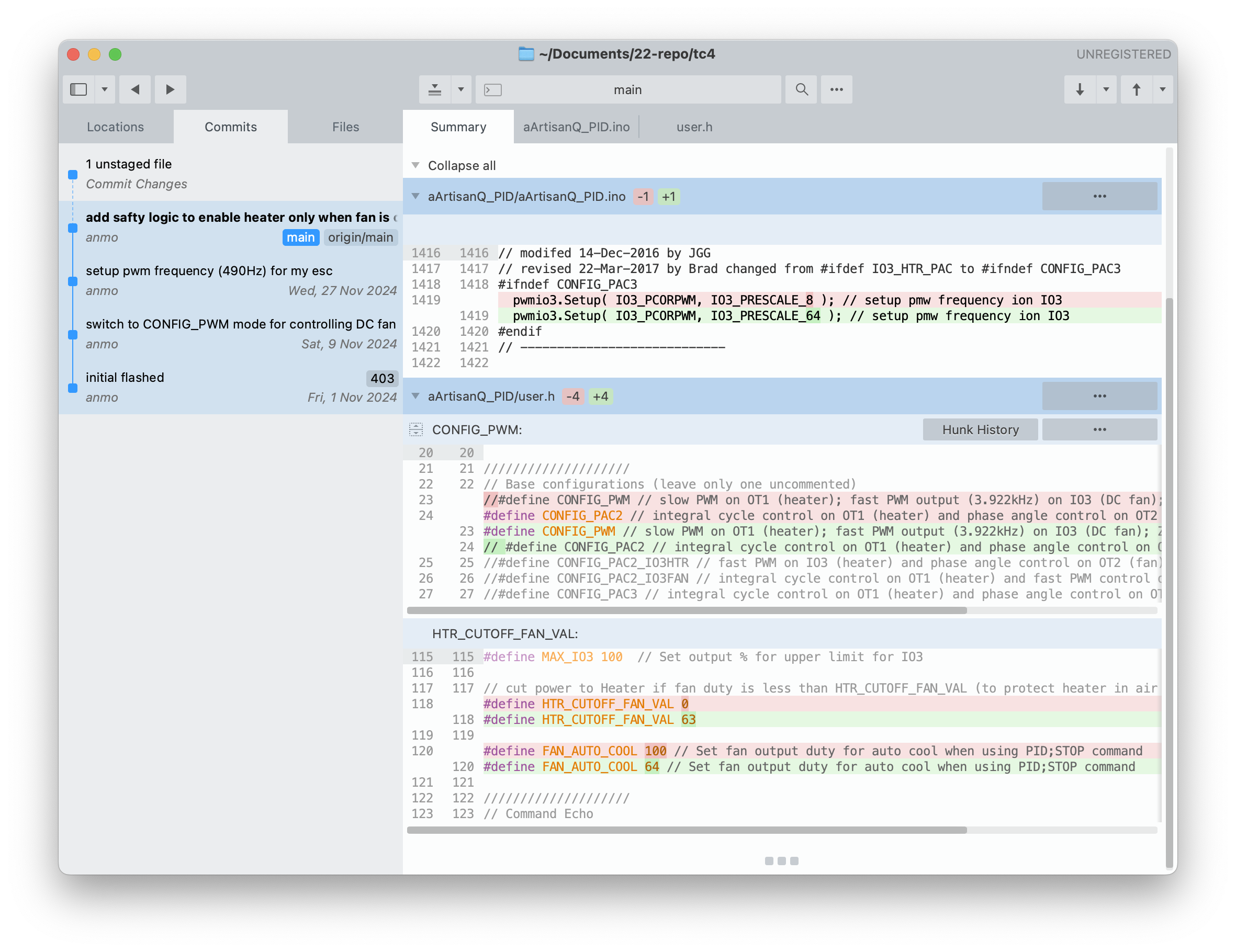
Task: Click the diff pane vertical scrollbar
Action: [x=1170, y=583]
